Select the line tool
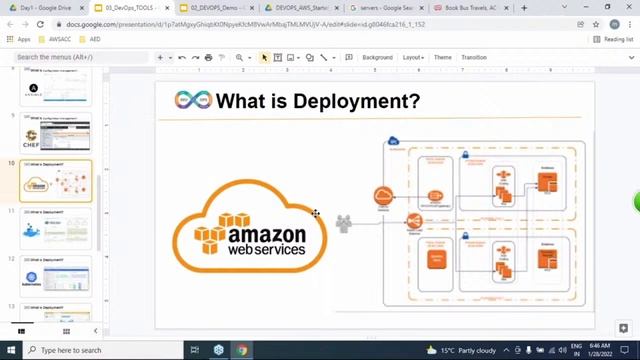640x360 pixels. [324, 58]
